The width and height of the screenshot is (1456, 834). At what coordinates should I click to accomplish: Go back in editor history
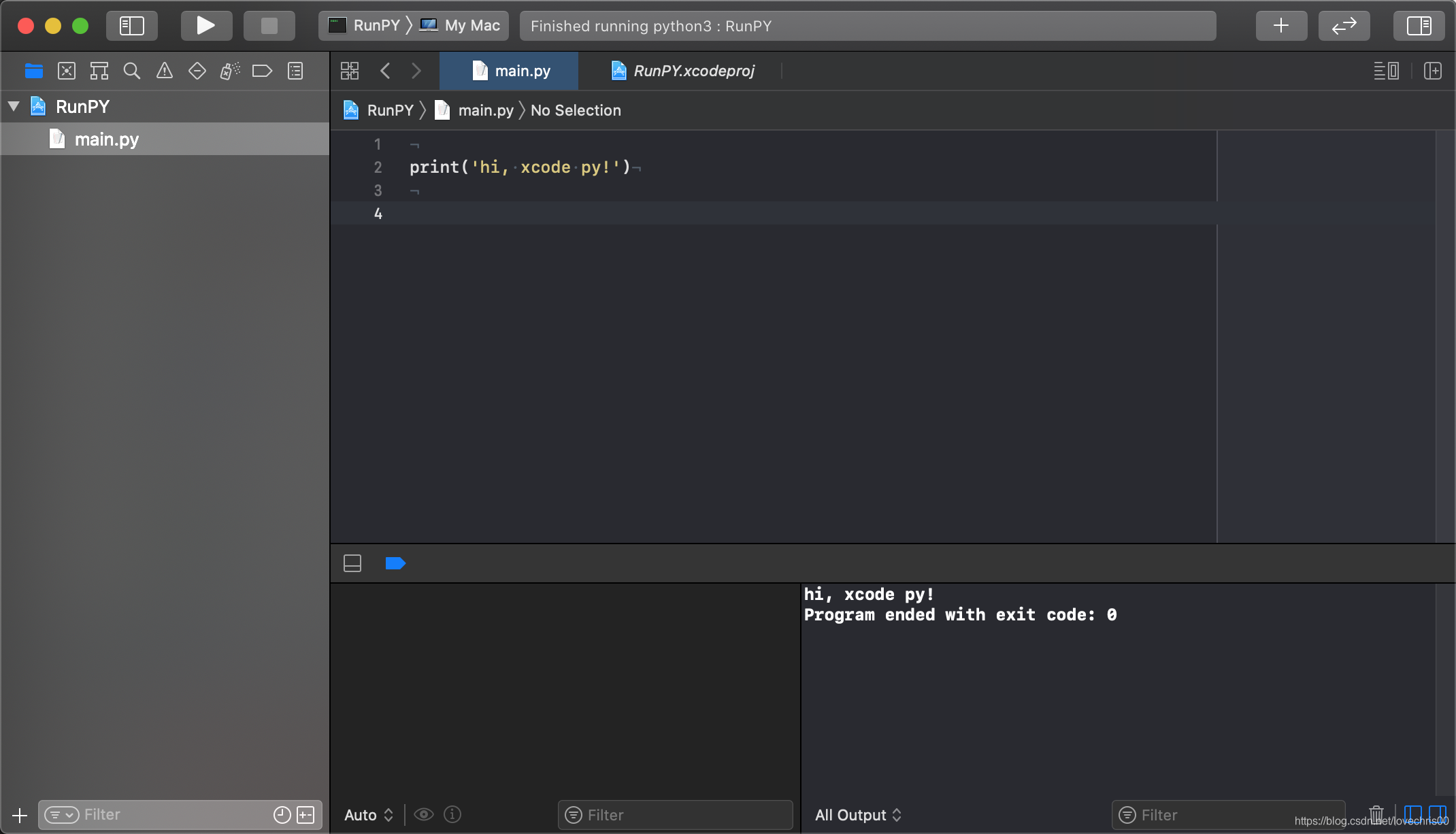pyautogui.click(x=385, y=71)
